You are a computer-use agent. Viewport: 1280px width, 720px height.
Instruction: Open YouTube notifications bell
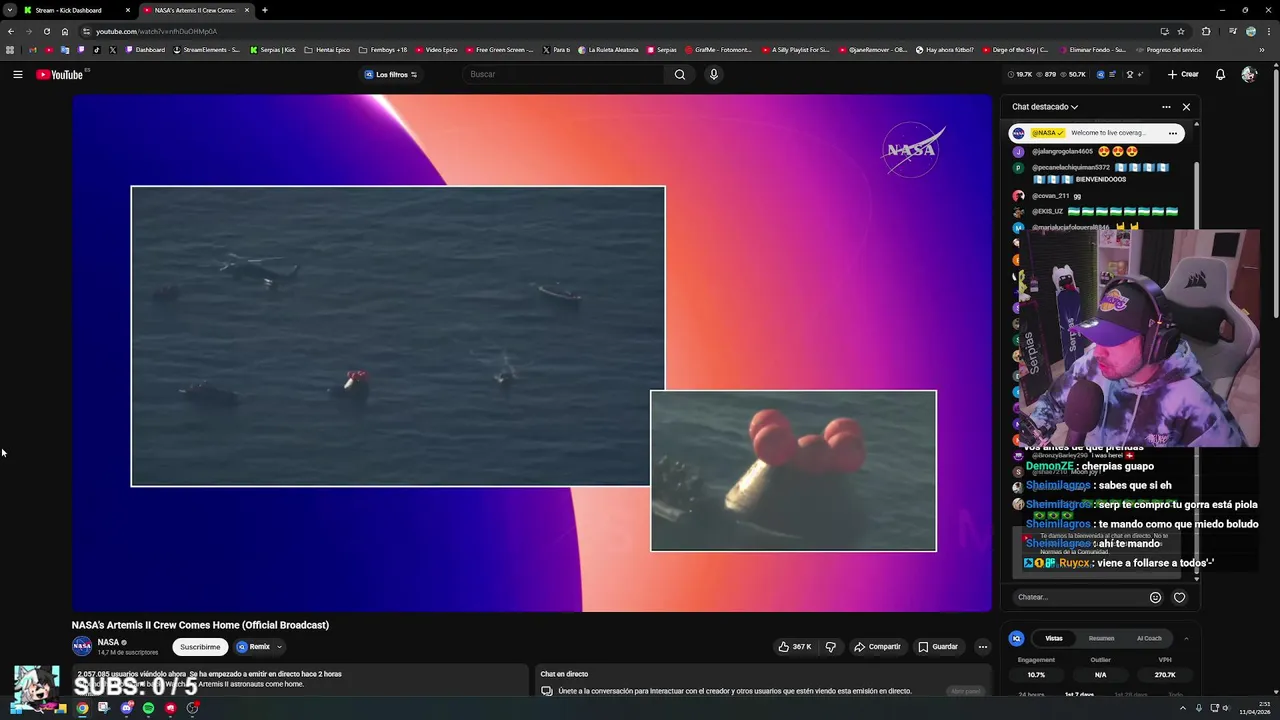point(1220,74)
